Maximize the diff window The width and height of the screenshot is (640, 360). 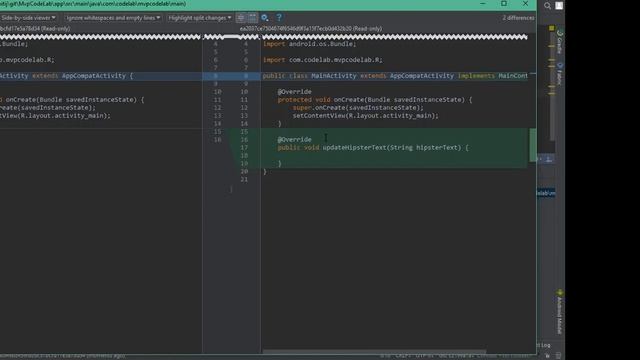[x=504, y=4]
